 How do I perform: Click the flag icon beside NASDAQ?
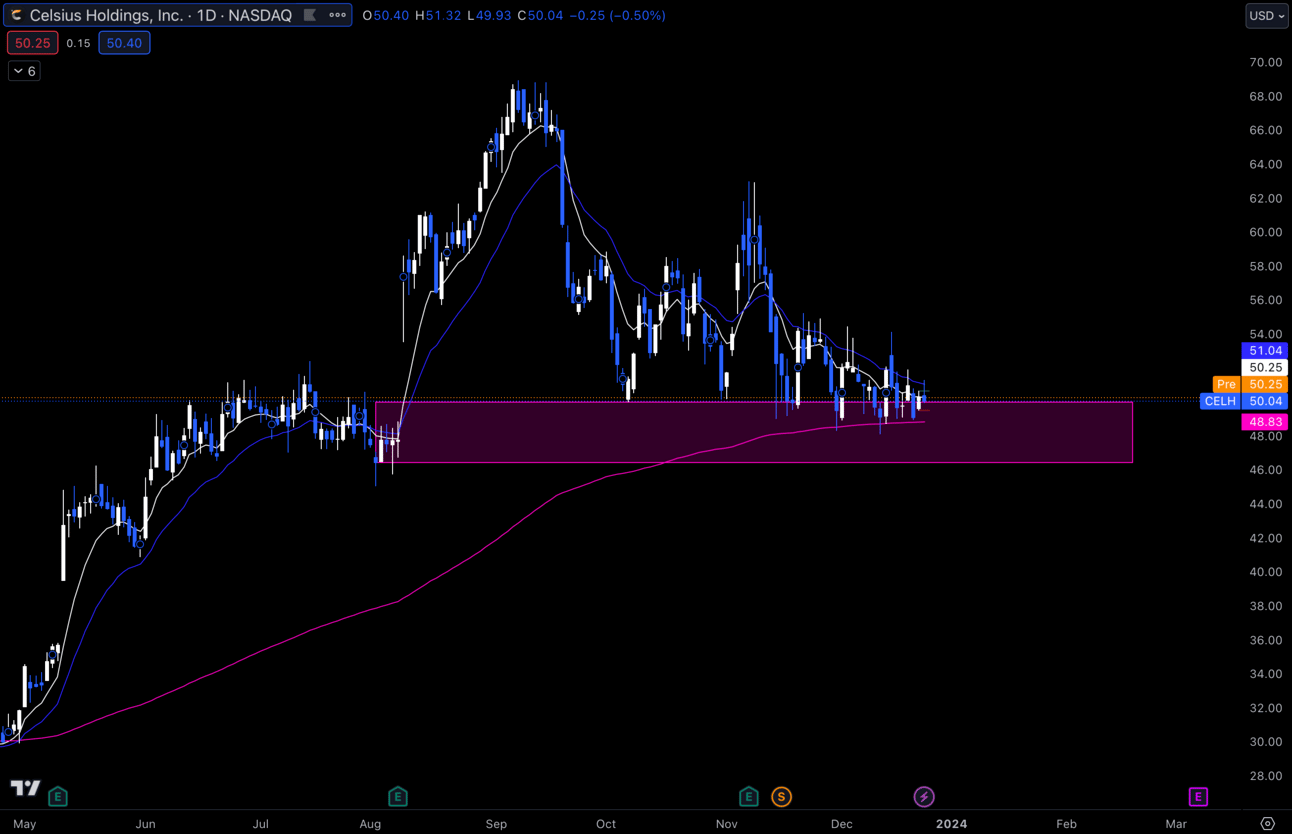point(310,15)
